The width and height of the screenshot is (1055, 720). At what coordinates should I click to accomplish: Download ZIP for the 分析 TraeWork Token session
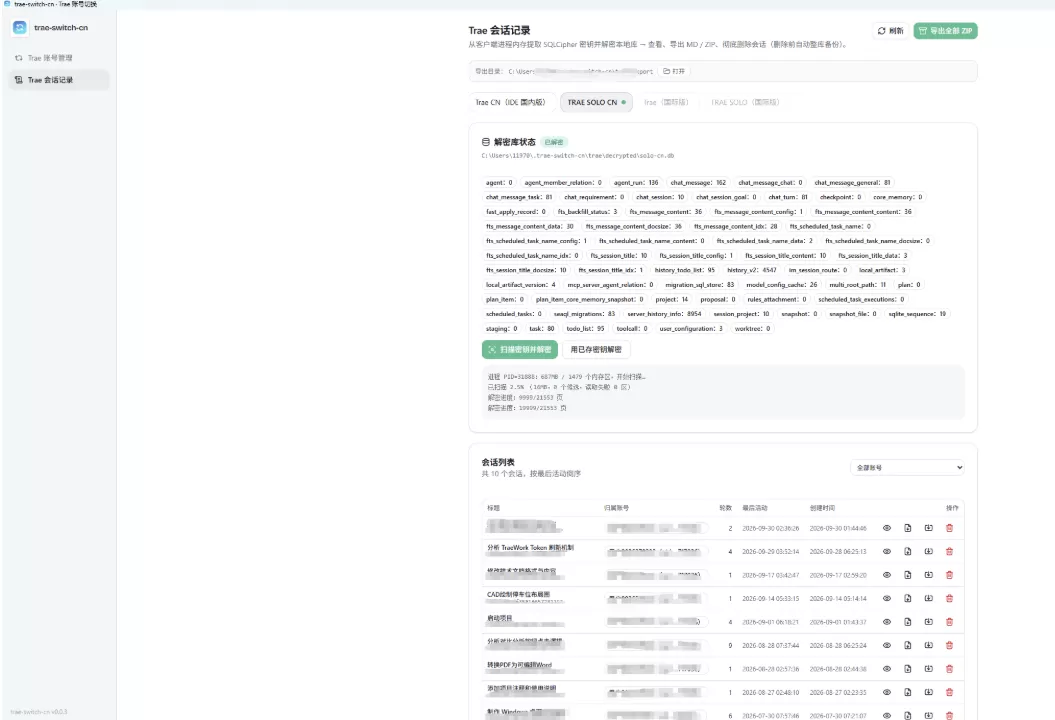tap(929, 551)
